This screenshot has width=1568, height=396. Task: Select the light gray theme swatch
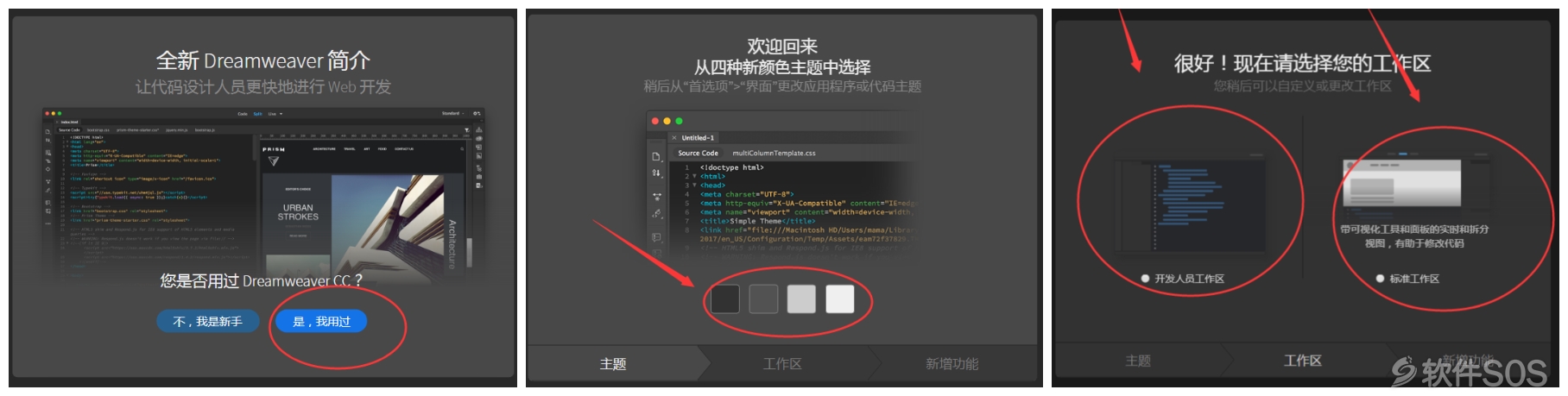coord(801,299)
